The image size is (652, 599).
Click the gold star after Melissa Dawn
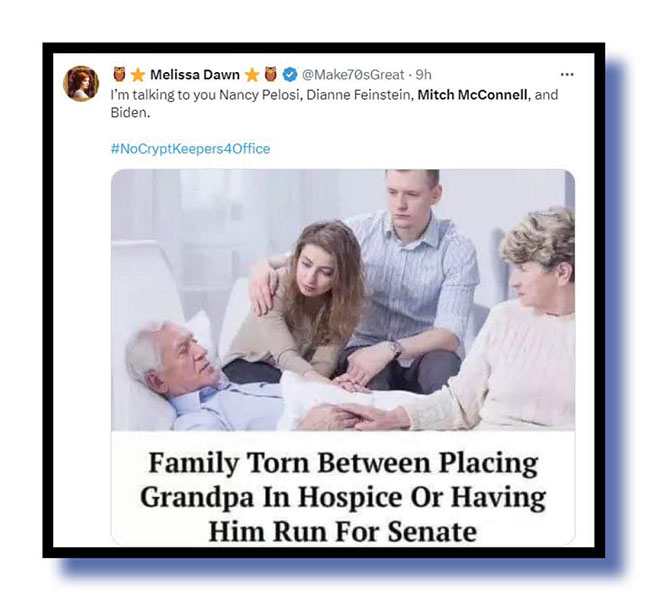(x=252, y=75)
